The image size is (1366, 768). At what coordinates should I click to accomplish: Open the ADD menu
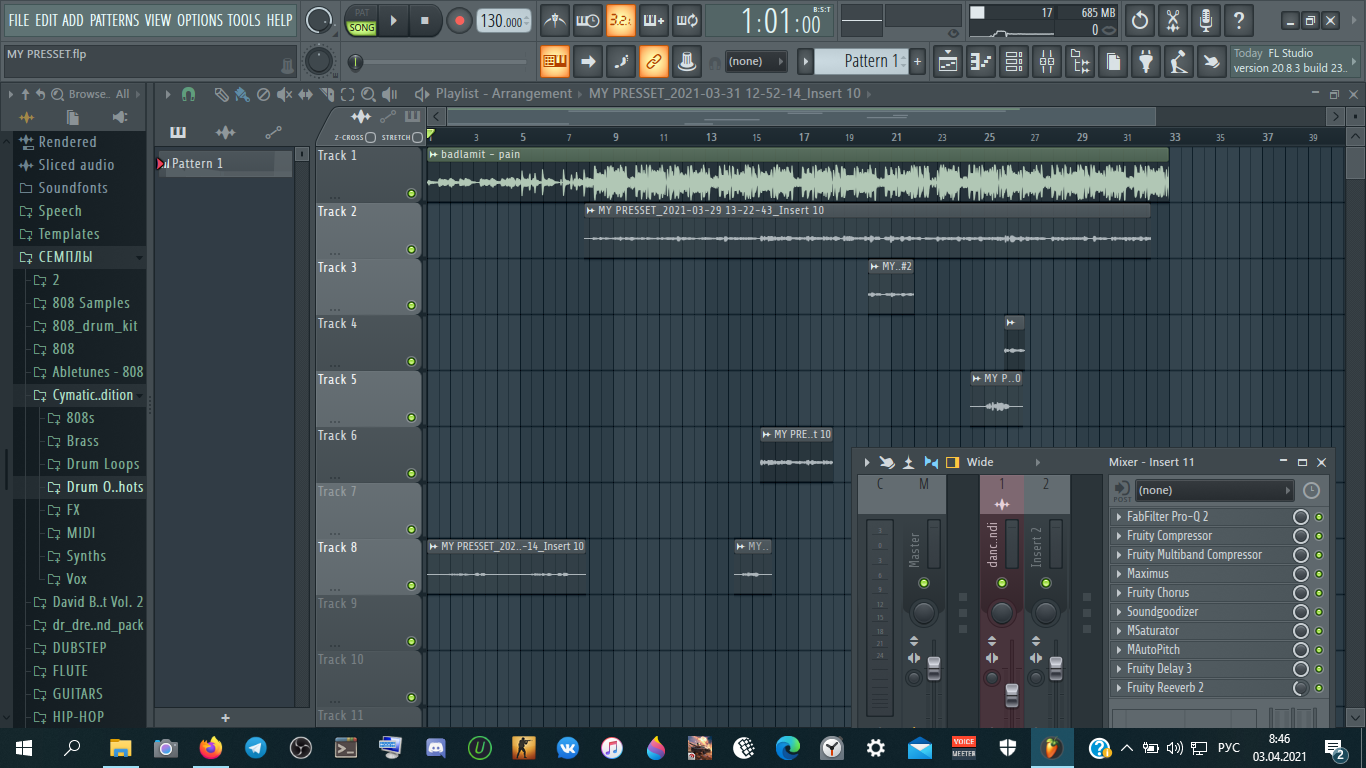pos(73,20)
